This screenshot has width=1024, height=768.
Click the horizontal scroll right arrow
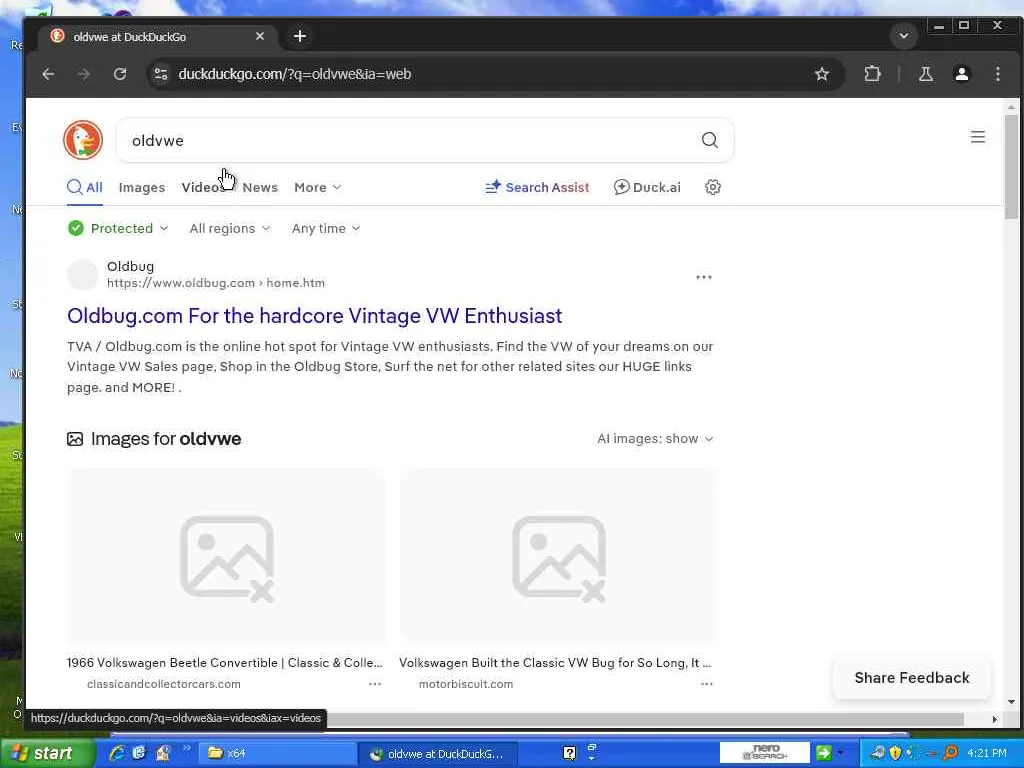pos(995,719)
